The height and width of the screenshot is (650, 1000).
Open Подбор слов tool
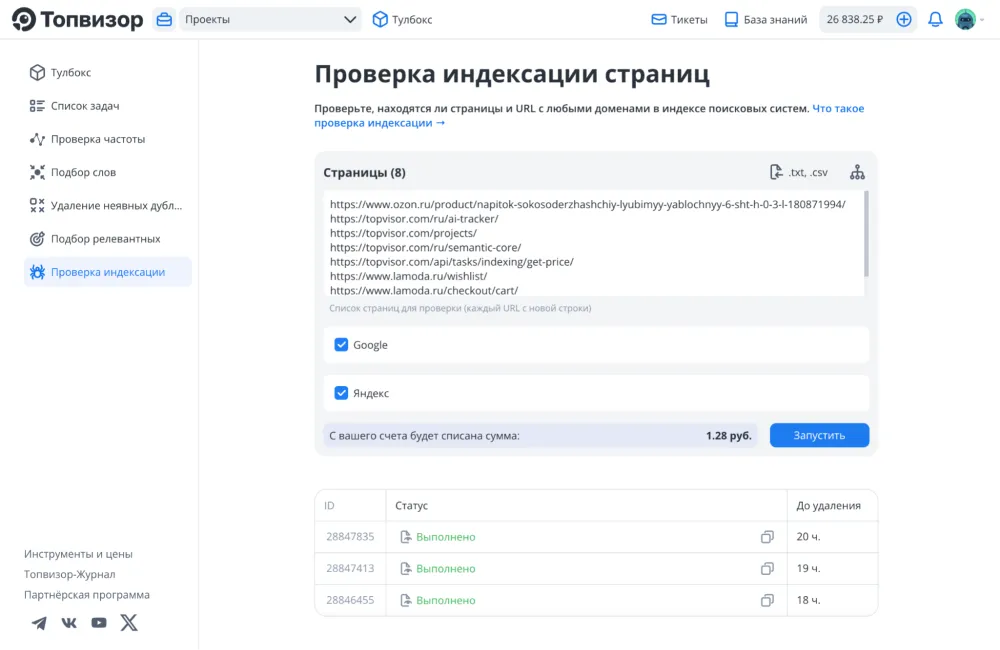[108, 172]
